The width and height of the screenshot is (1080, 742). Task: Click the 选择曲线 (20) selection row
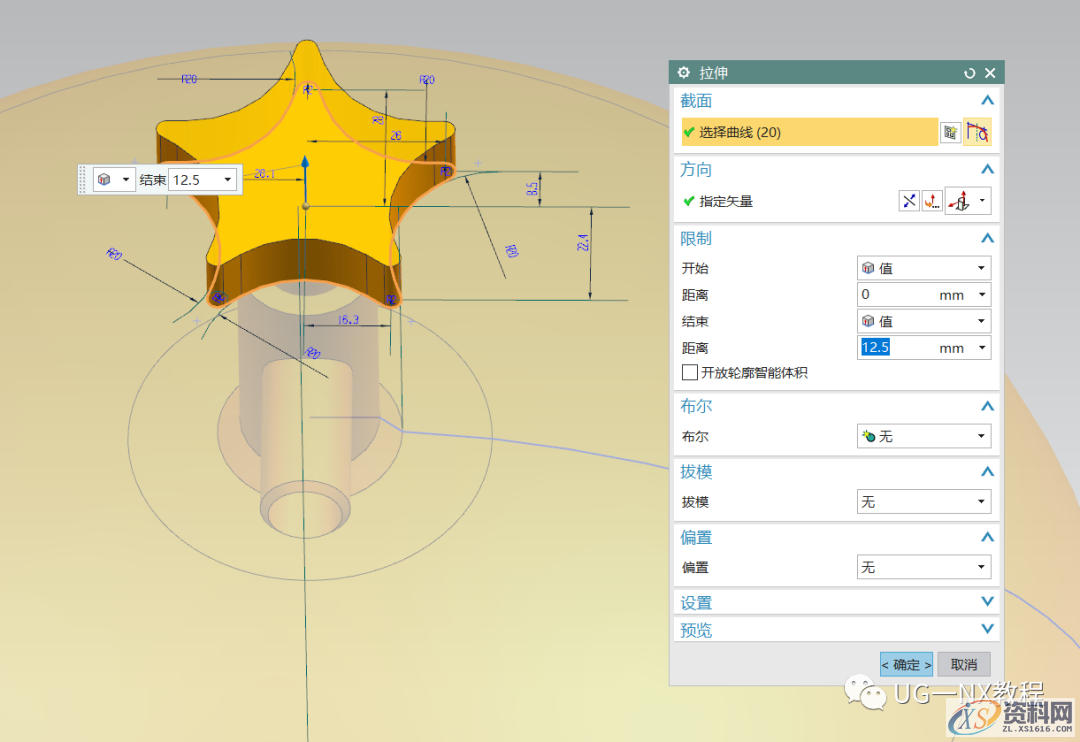pos(808,132)
